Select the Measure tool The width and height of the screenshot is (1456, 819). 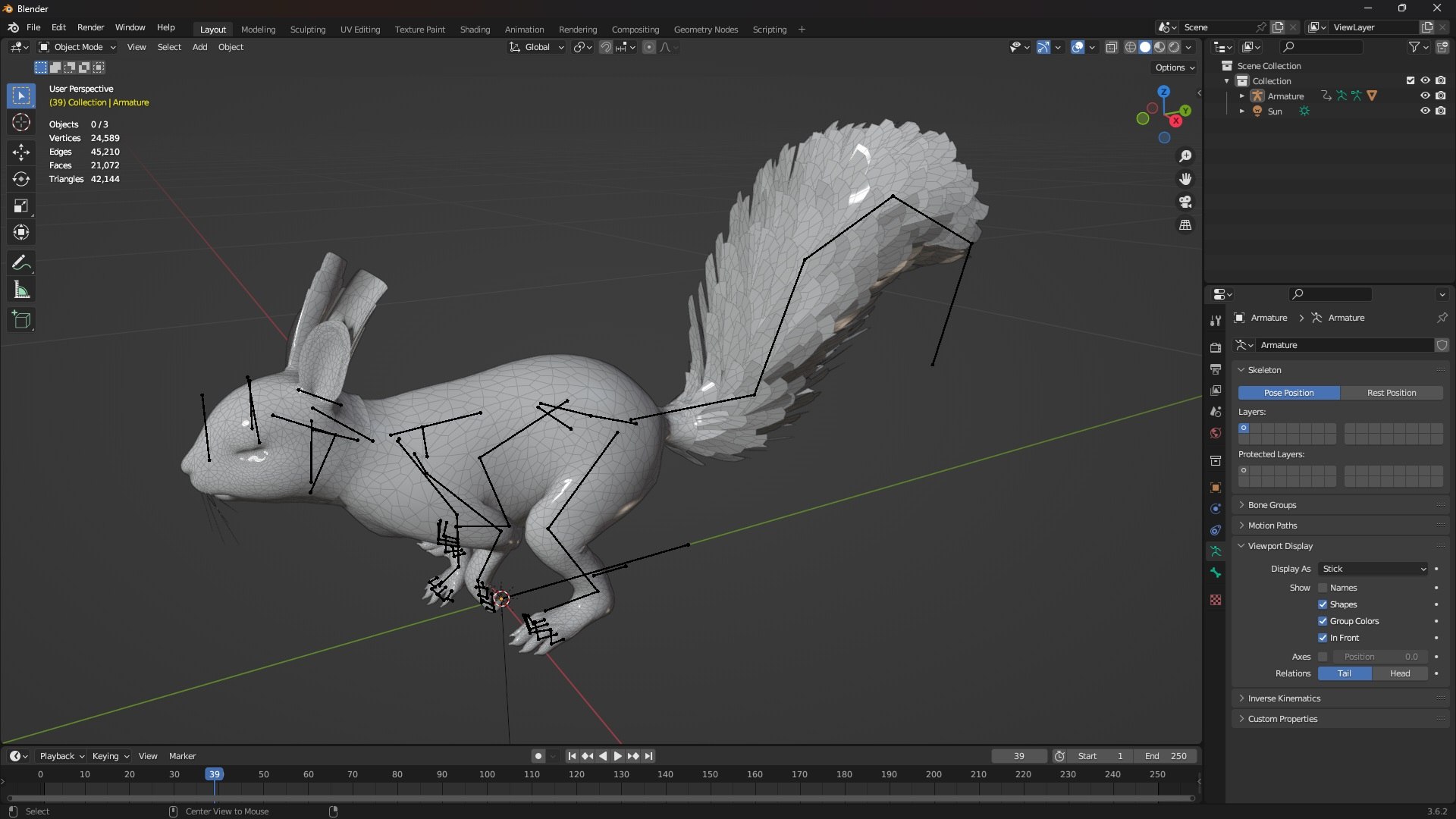pos(21,290)
